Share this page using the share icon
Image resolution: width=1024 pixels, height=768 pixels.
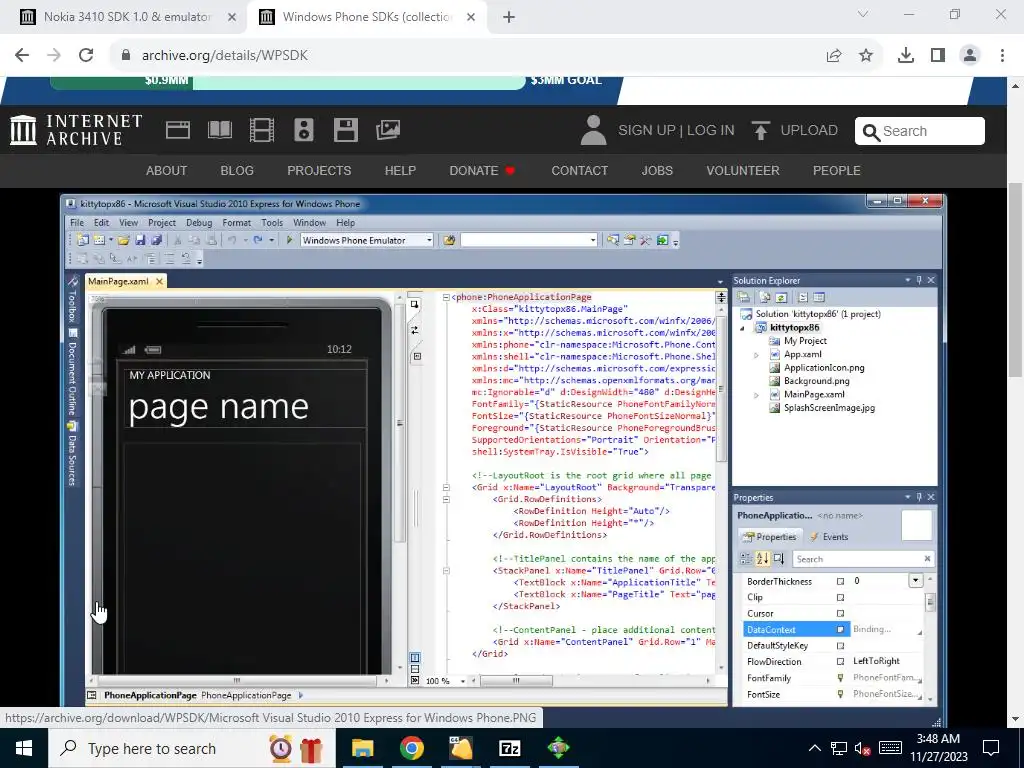(834, 56)
